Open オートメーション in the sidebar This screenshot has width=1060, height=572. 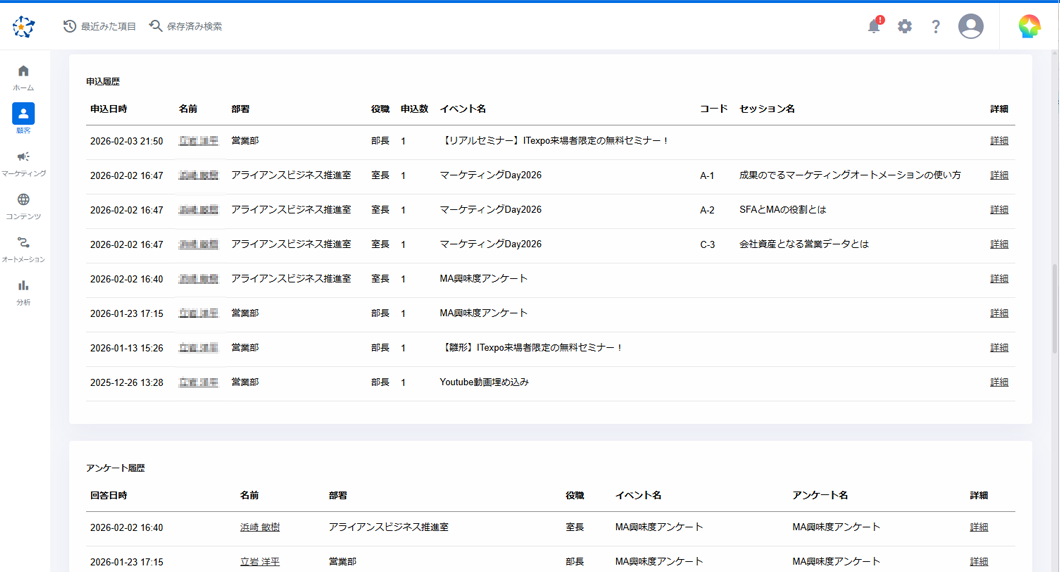click(x=23, y=249)
